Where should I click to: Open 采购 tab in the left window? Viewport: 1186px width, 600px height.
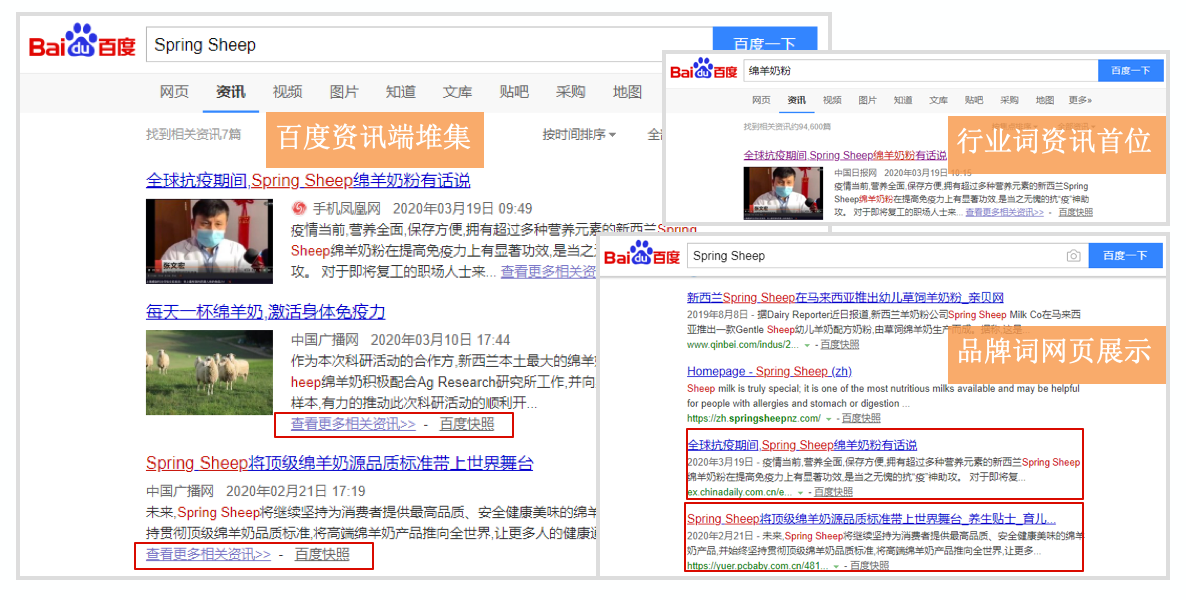[571, 92]
